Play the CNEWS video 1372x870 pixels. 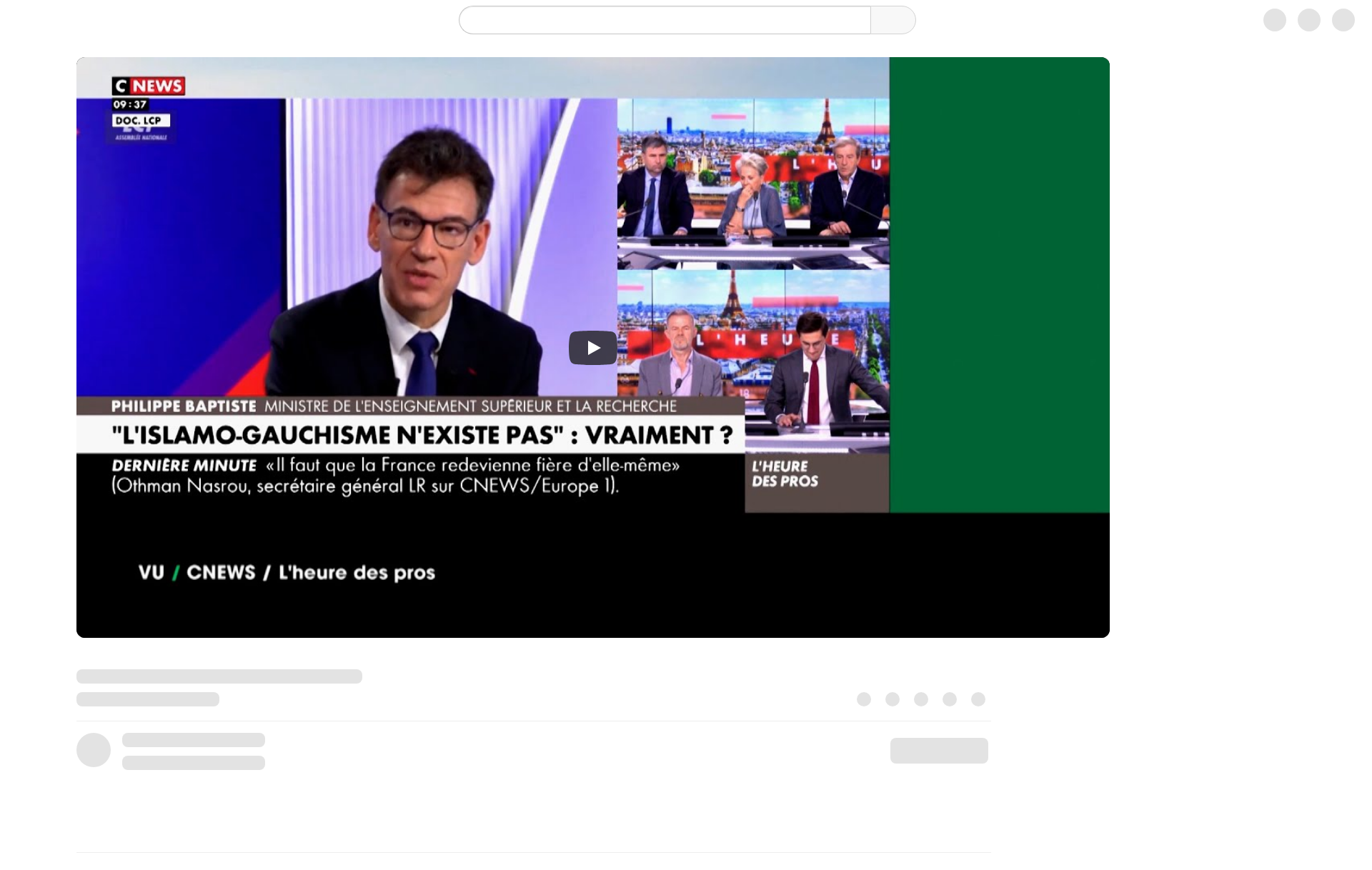[x=592, y=348]
